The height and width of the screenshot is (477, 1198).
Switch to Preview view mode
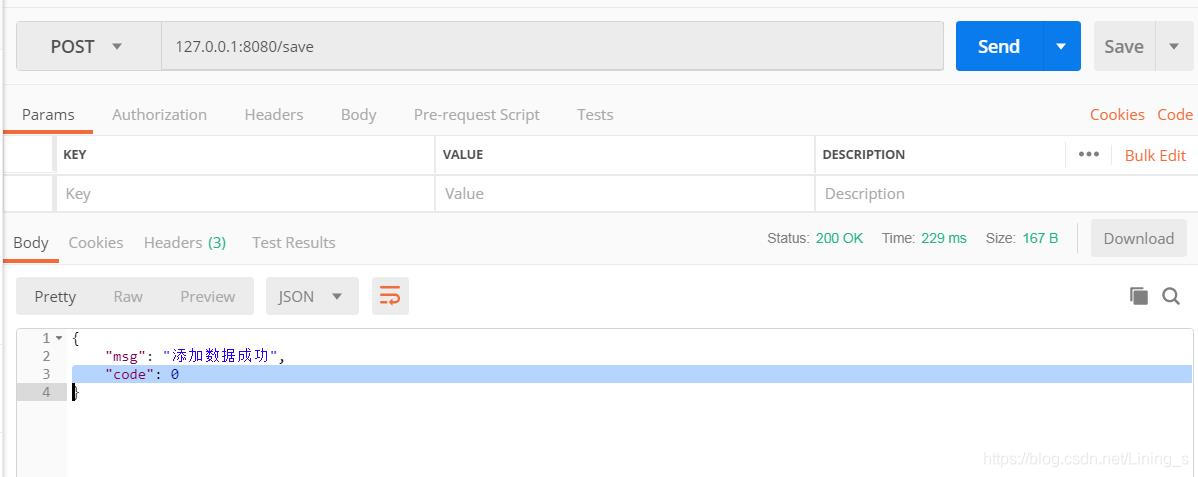(208, 297)
